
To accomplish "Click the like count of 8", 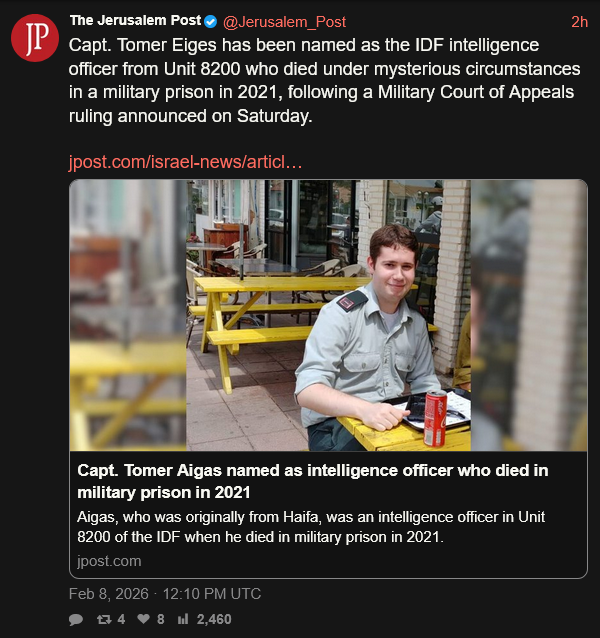I will click(160, 619).
